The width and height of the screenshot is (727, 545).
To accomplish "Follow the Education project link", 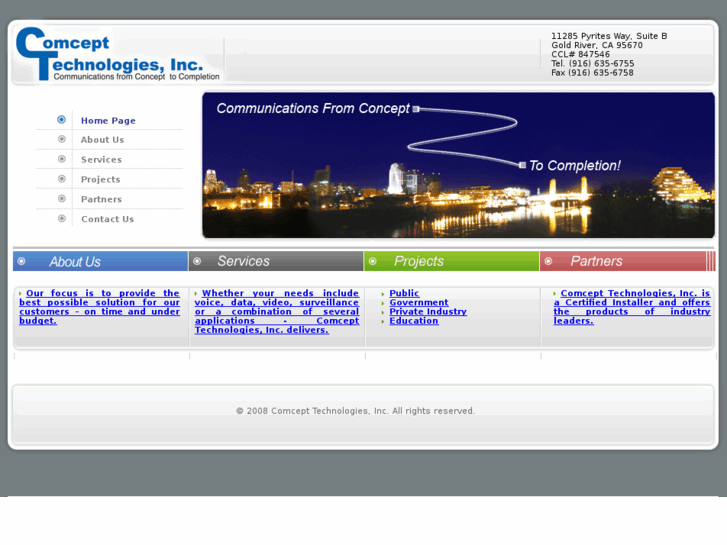I will [x=414, y=321].
